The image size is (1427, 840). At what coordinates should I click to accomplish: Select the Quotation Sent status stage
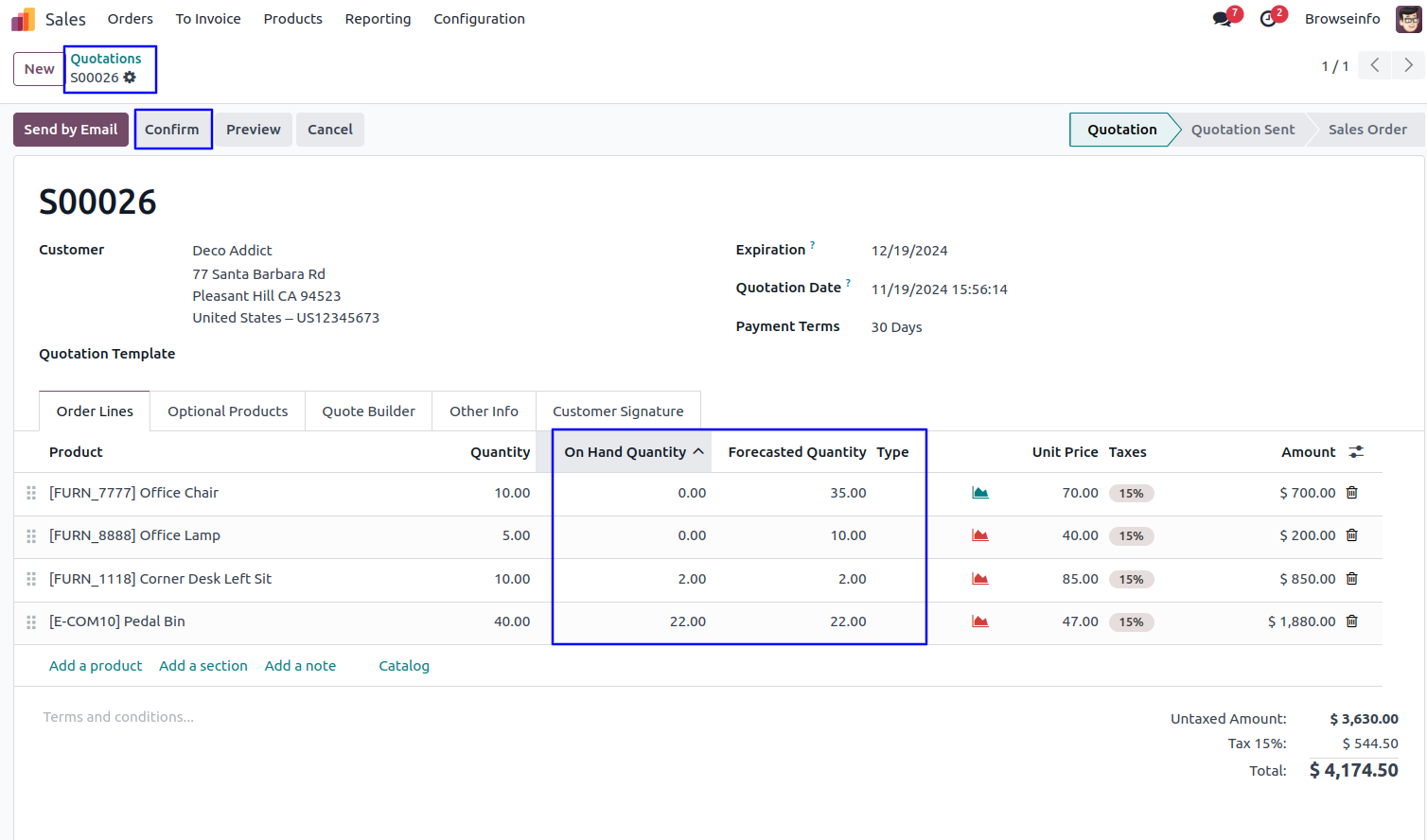[1242, 130]
